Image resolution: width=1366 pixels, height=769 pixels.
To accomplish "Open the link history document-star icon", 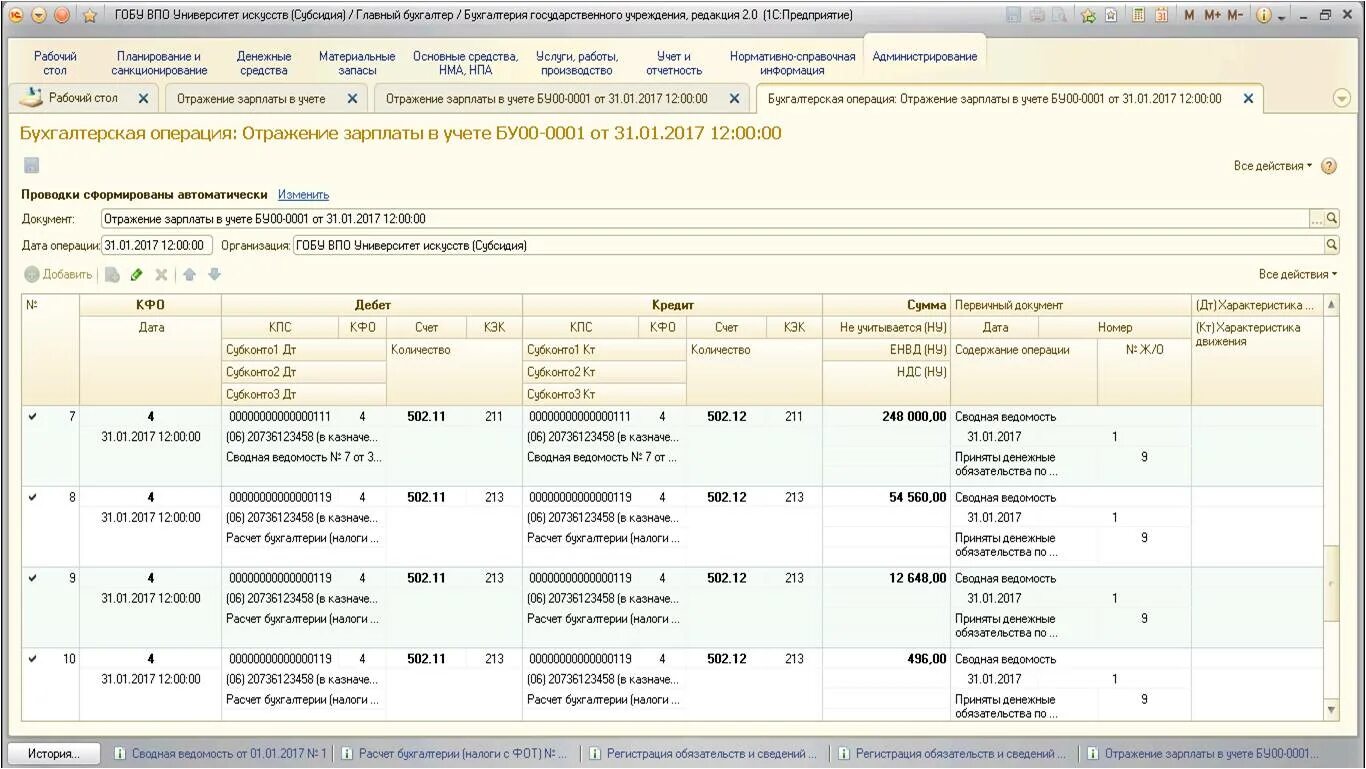I will point(1111,16).
